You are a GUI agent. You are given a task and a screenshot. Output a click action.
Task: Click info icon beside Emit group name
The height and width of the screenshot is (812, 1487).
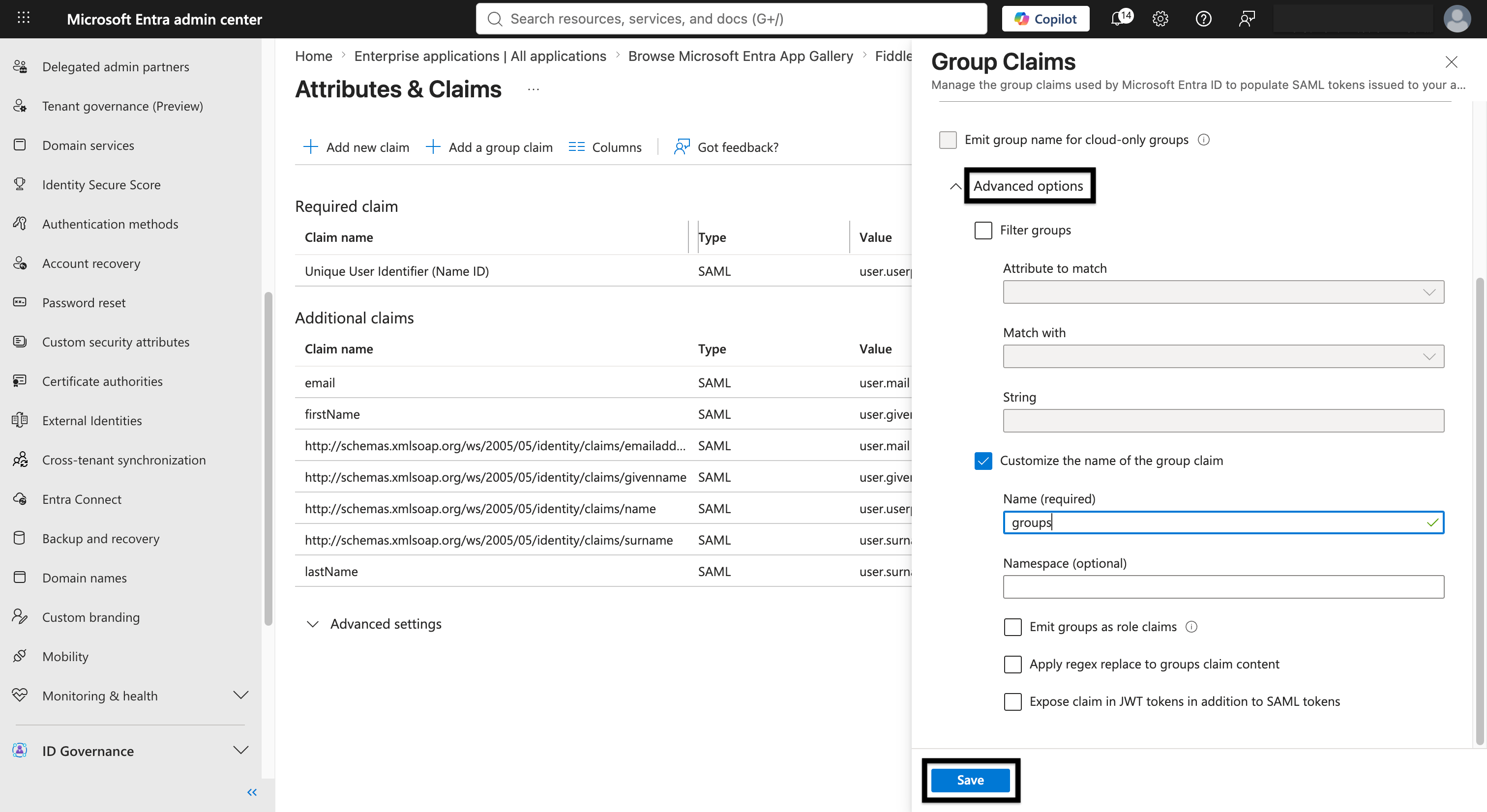pos(1204,140)
